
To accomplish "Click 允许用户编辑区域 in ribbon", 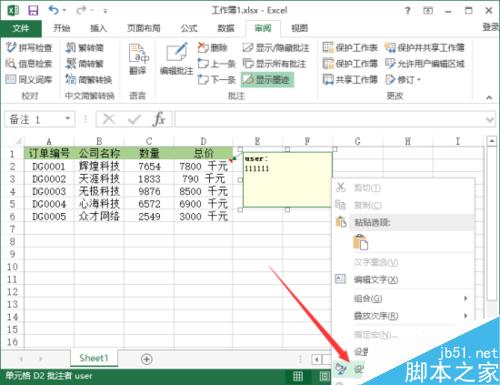I will click(x=424, y=63).
